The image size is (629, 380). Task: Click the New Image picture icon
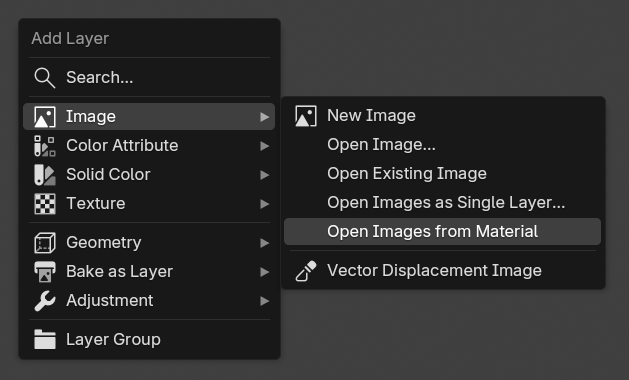pyautogui.click(x=306, y=116)
